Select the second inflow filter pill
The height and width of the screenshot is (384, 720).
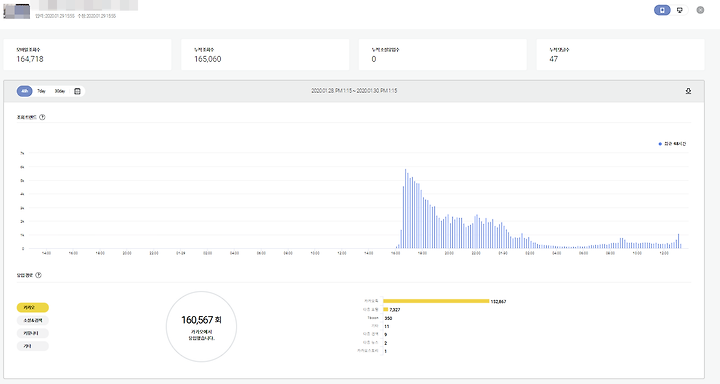(33, 320)
